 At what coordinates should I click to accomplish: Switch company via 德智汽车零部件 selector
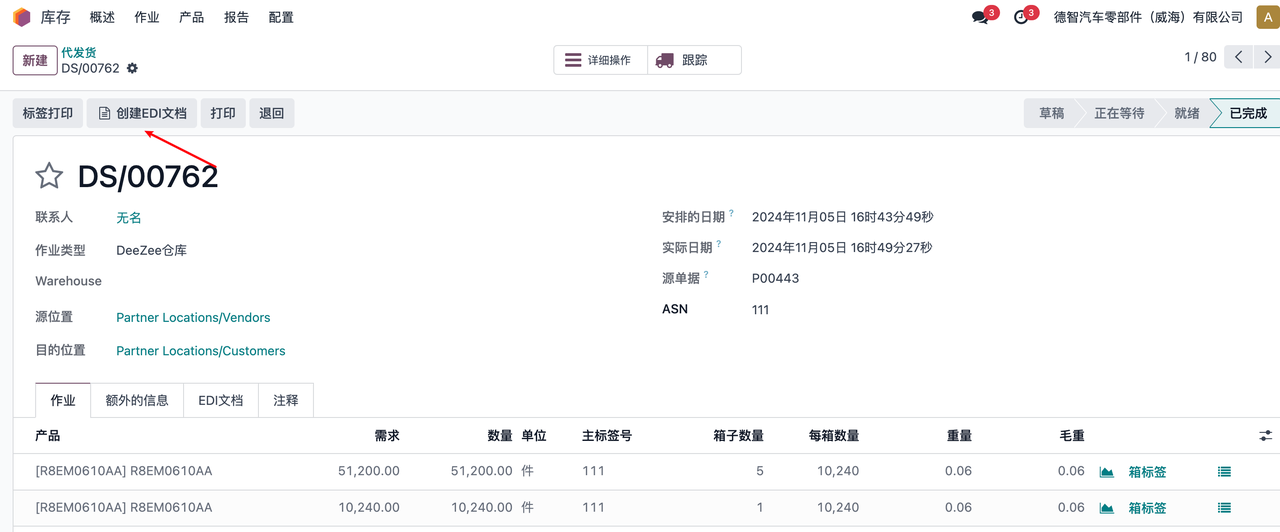pos(1148,17)
